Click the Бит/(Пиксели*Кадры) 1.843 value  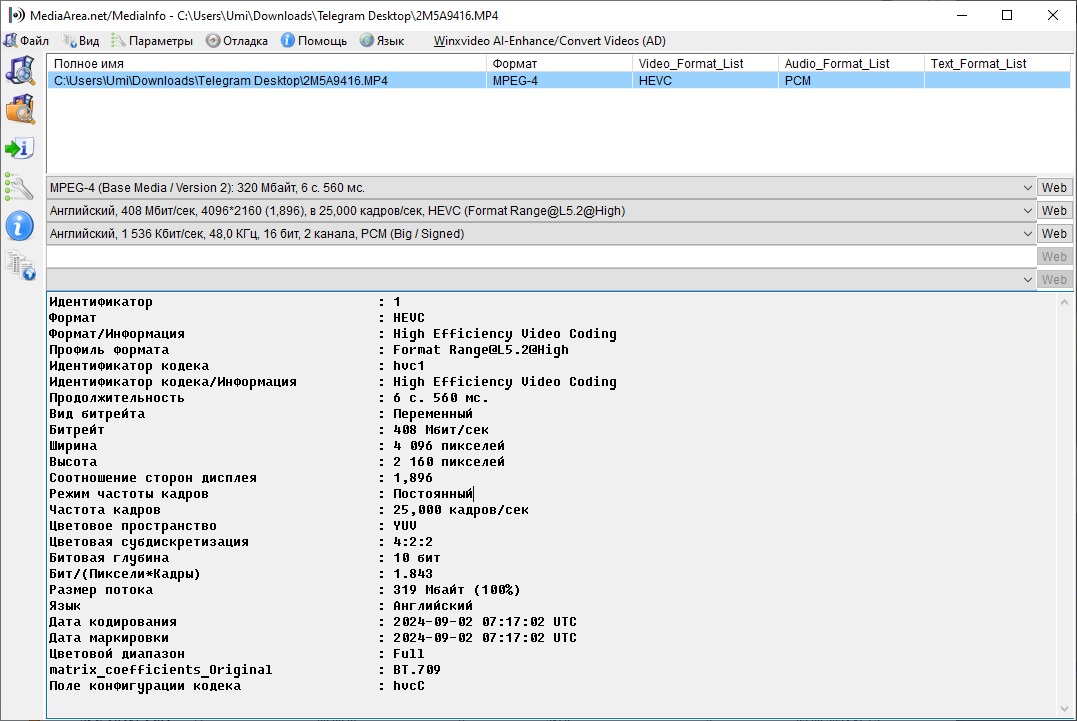[x=413, y=573]
